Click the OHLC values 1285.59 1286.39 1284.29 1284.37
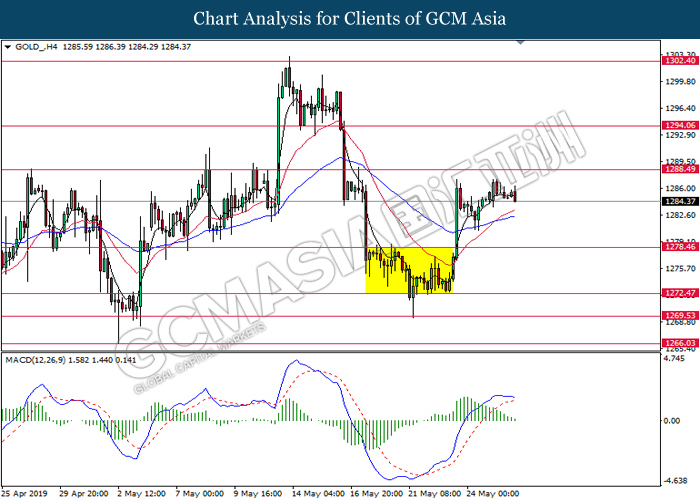This screenshot has width=700, height=500. click(127, 47)
